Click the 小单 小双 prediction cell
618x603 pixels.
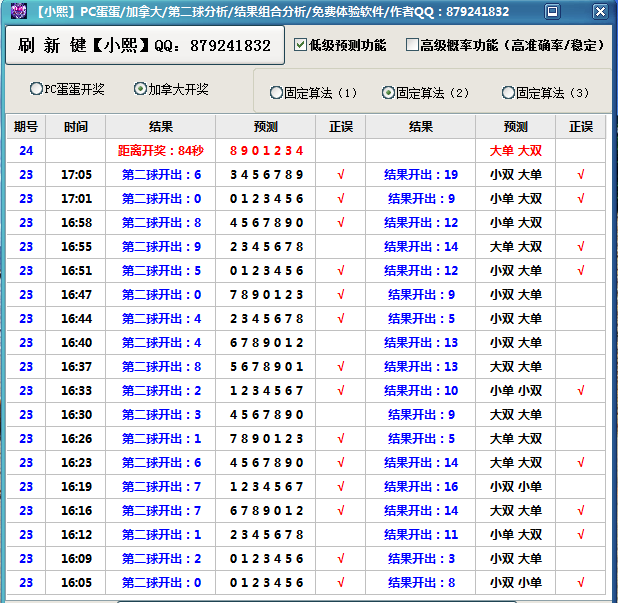tap(516, 391)
